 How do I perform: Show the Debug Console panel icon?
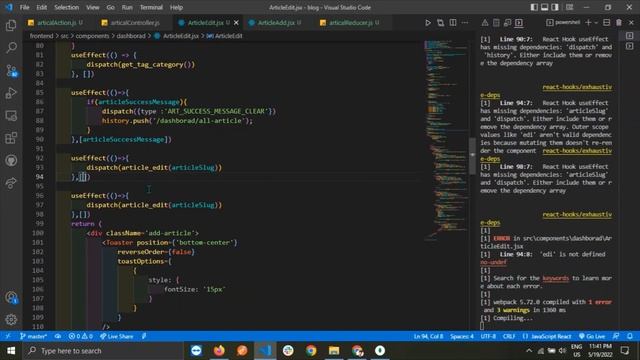tap(507, 23)
